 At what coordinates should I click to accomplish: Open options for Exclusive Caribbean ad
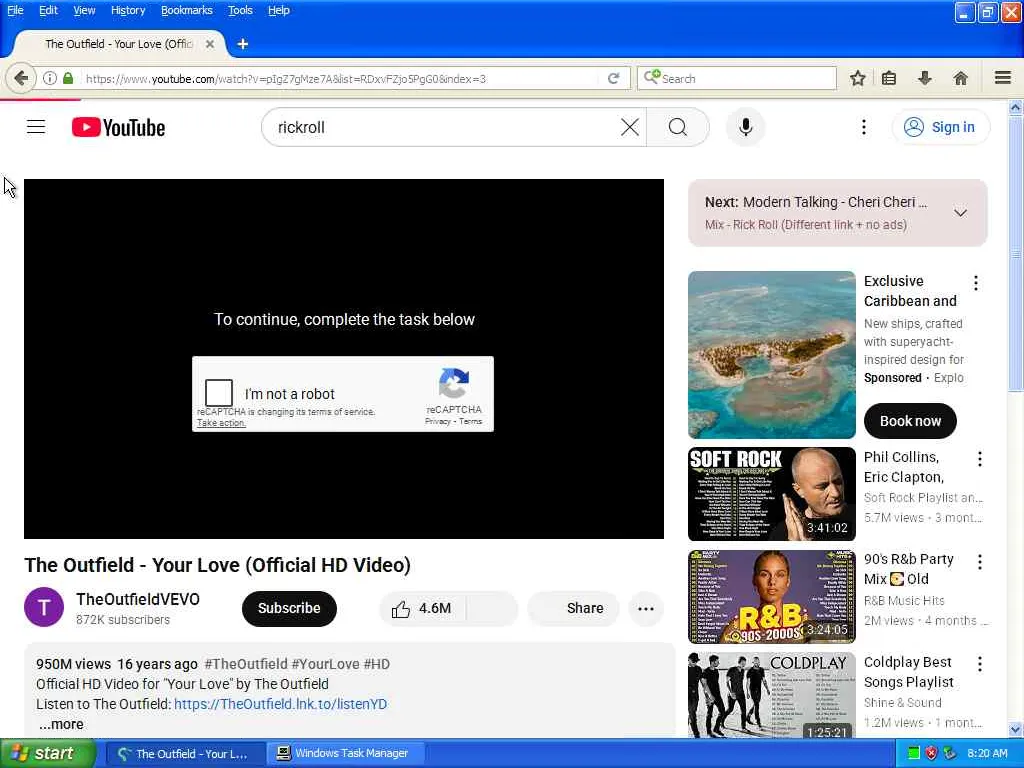[x=976, y=283]
